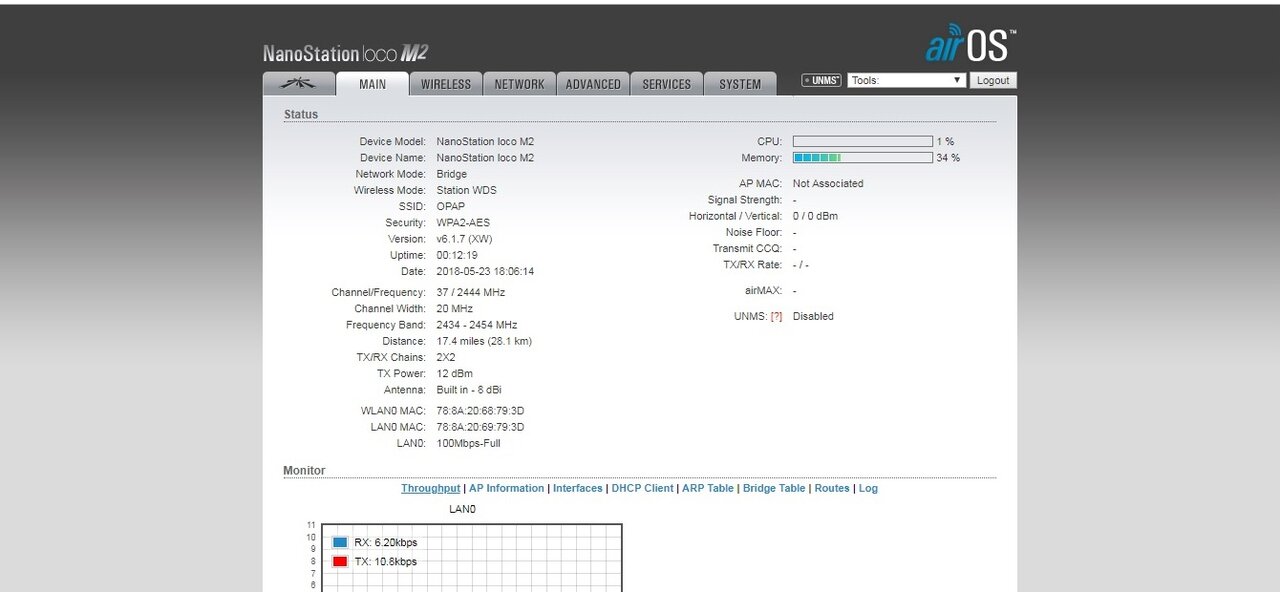Click the airOS logo
Screen dimensions: 1280x592
(x=970, y=44)
